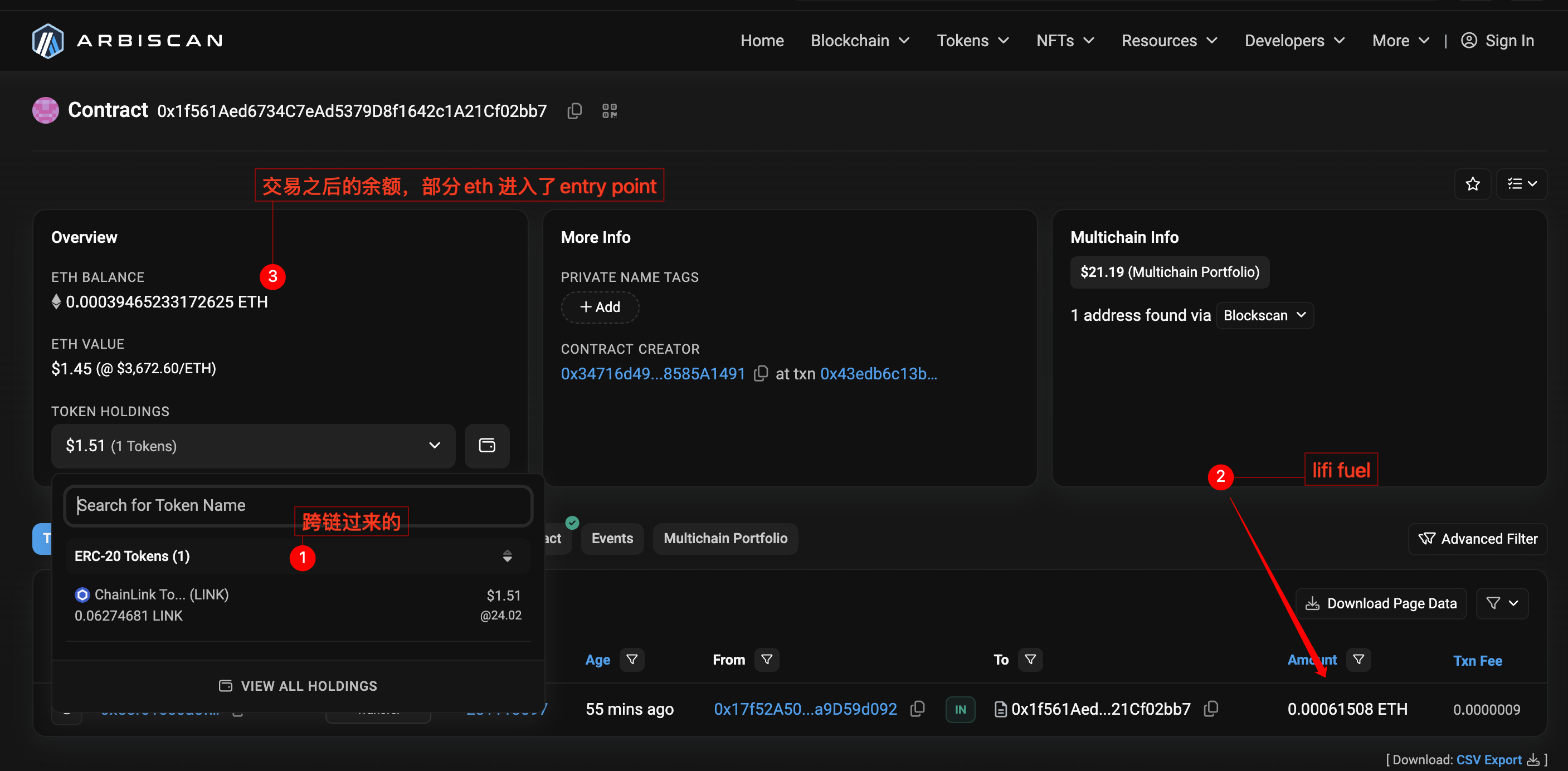
Task: Expand the Resources menu
Action: [x=1169, y=41]
